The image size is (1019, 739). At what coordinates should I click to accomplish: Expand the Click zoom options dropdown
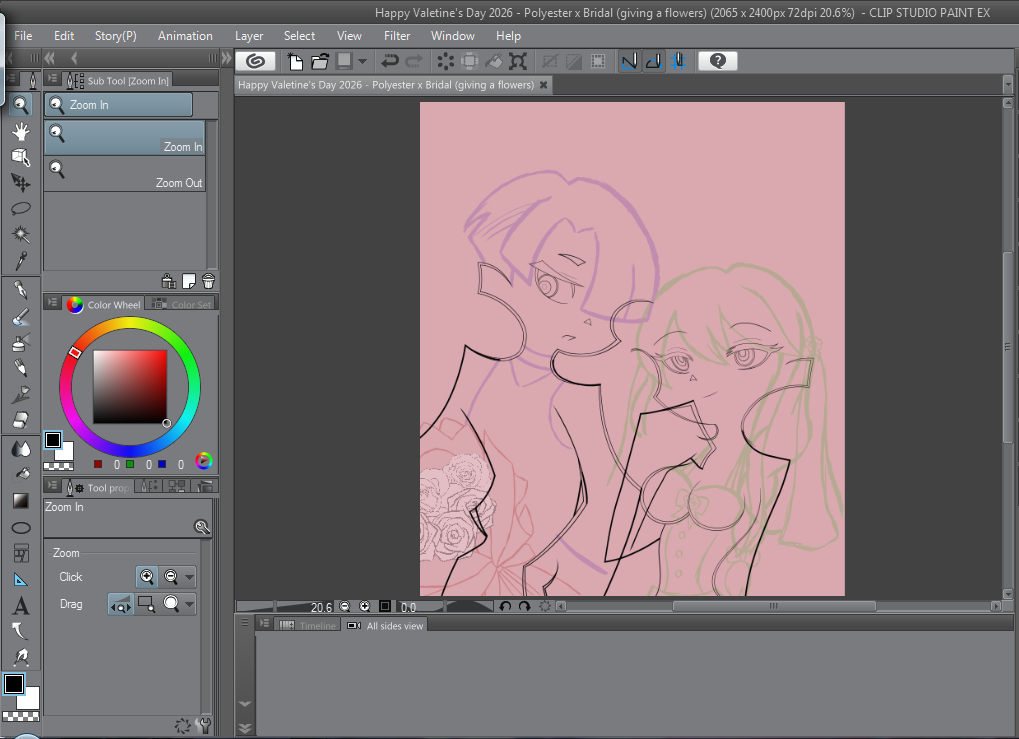(x=189, y=577)
